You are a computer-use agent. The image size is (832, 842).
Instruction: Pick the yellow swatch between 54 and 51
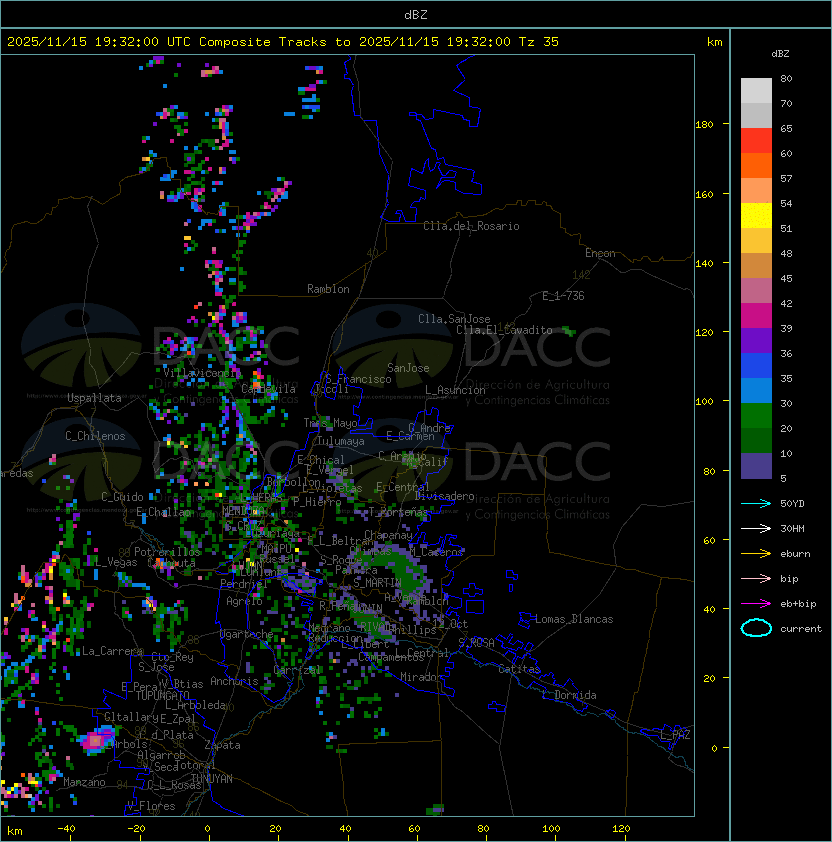pos(756,216)
